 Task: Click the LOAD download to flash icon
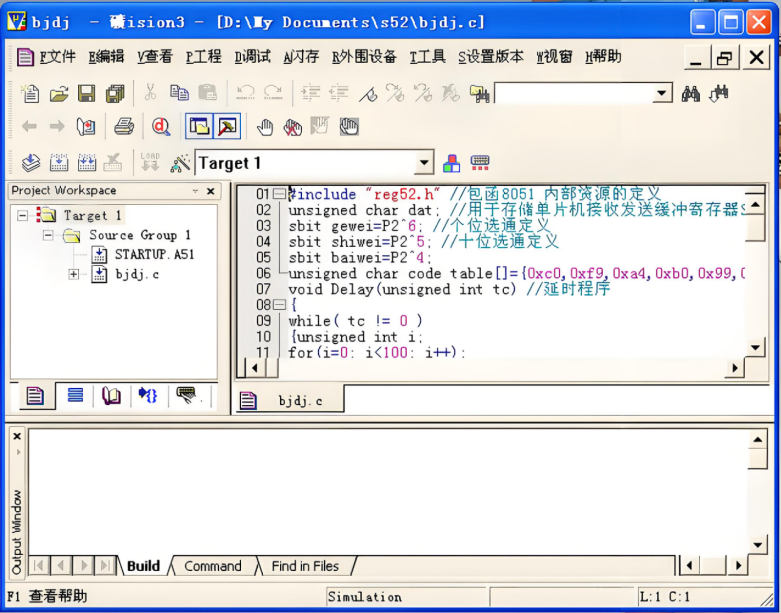tap(150, 162)
